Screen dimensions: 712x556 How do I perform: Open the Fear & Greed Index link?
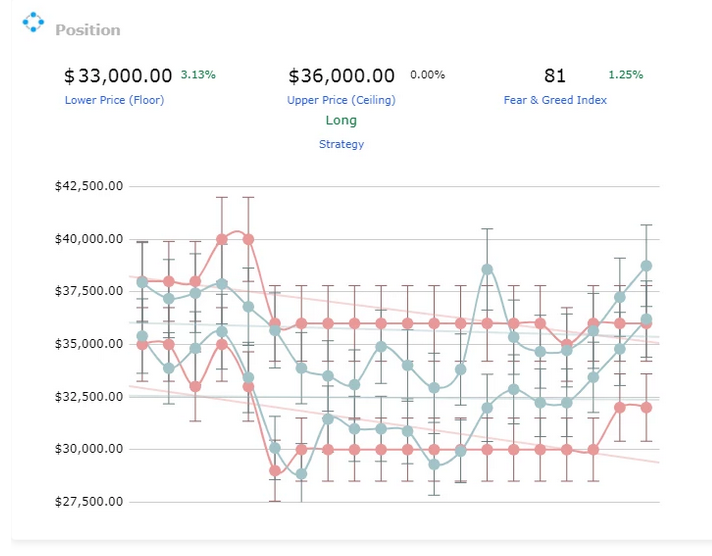555,100
